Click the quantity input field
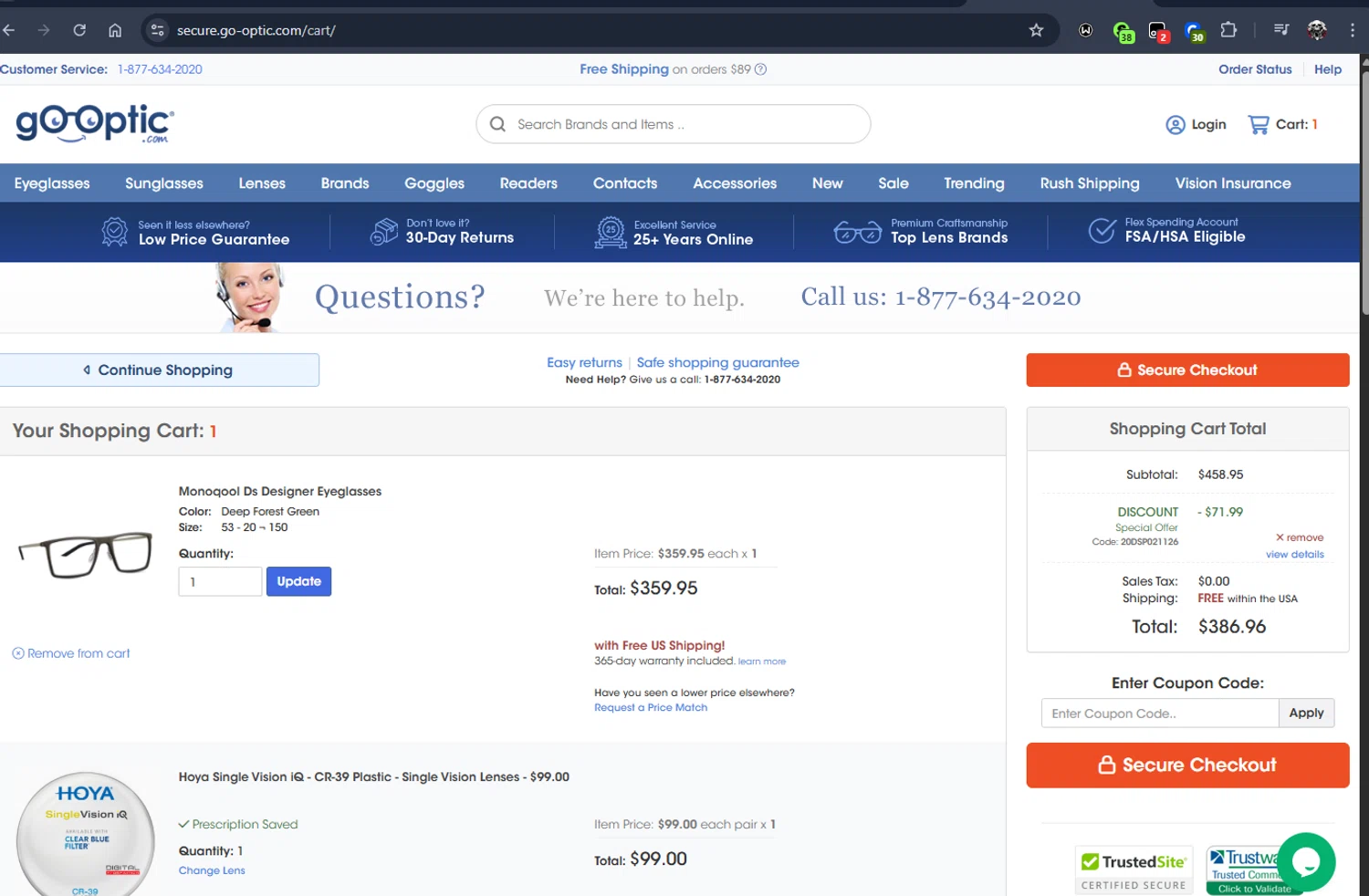The height and width of the screenshot is (896, 1369). 220,581
